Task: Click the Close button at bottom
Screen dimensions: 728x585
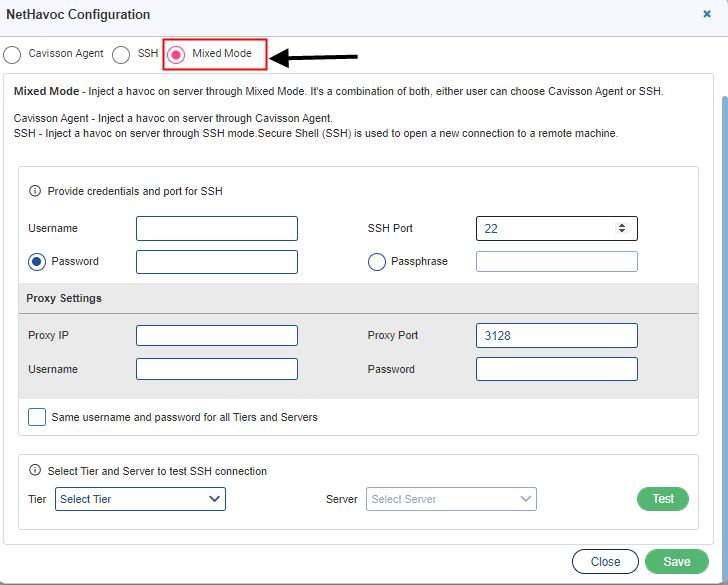Action: [605, 562]
